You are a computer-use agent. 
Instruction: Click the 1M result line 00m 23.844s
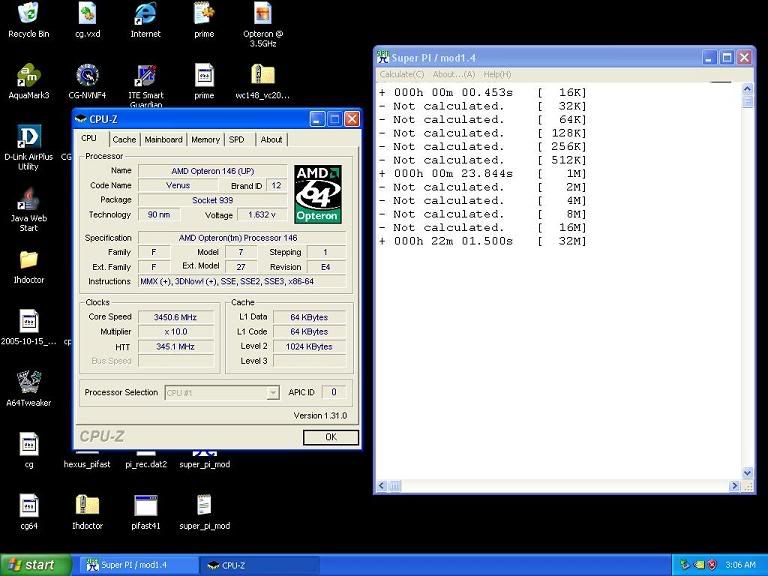point(482,173)
